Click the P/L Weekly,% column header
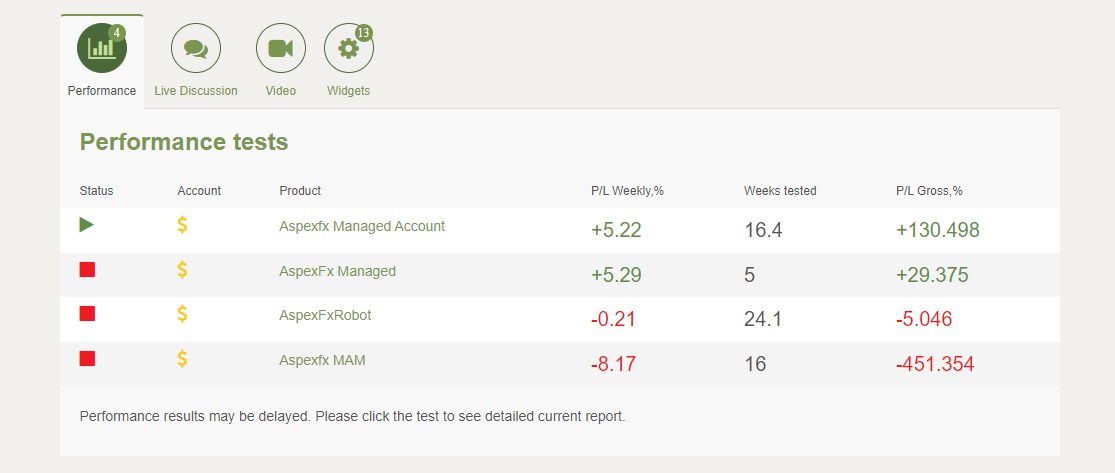Image resolution: width=1115 pixels, height=473 pixels. coord(627,191)
